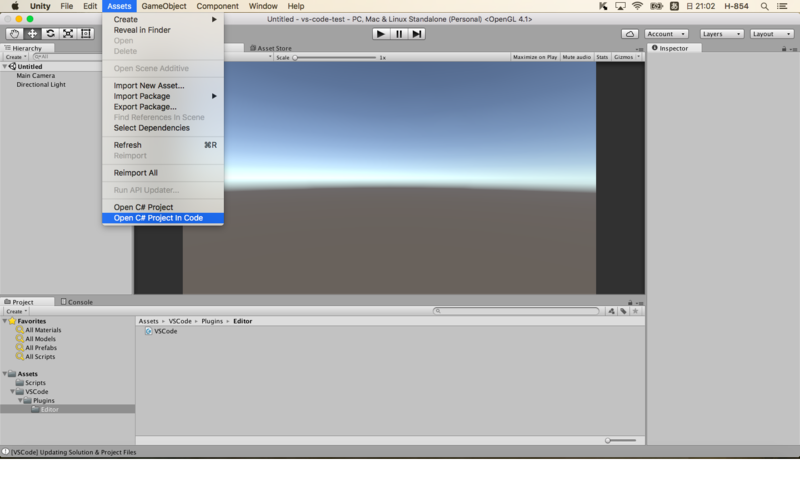Viewport: 800px width, 500px height.
Task: Save search star icon in Project
Action: (x=635, y=311)
